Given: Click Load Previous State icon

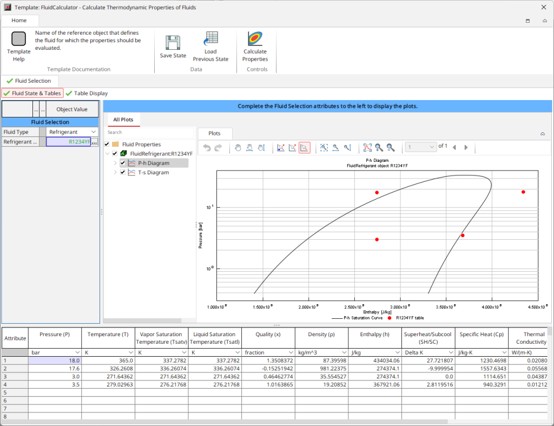Looking at the screenshot, I should point(211,39).
